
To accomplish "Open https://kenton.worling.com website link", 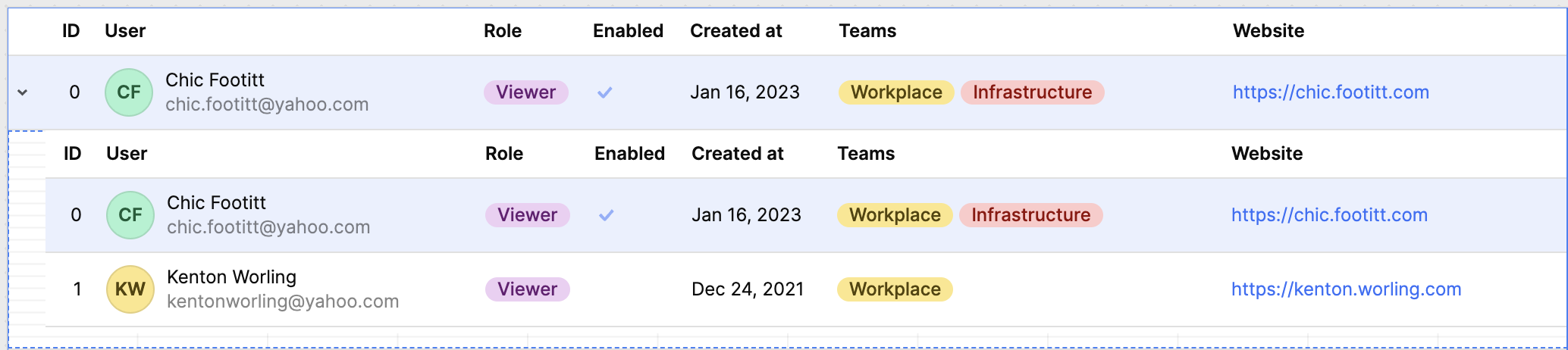I will pyautogui.click(x=1346, y=289).
